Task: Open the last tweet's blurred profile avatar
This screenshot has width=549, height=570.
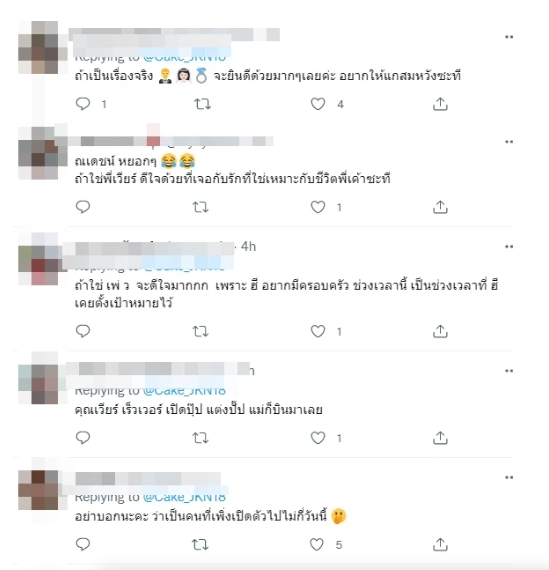Action: 38,490
